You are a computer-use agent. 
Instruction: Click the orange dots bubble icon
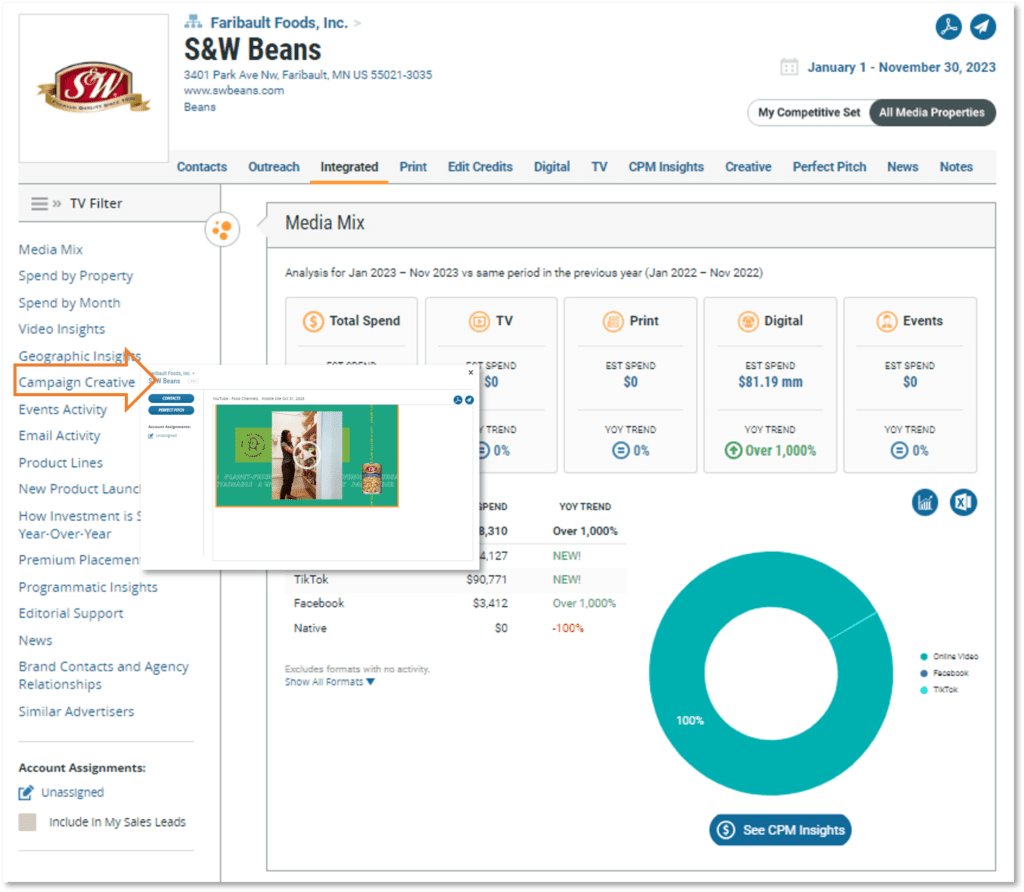[x=222, y=229]
